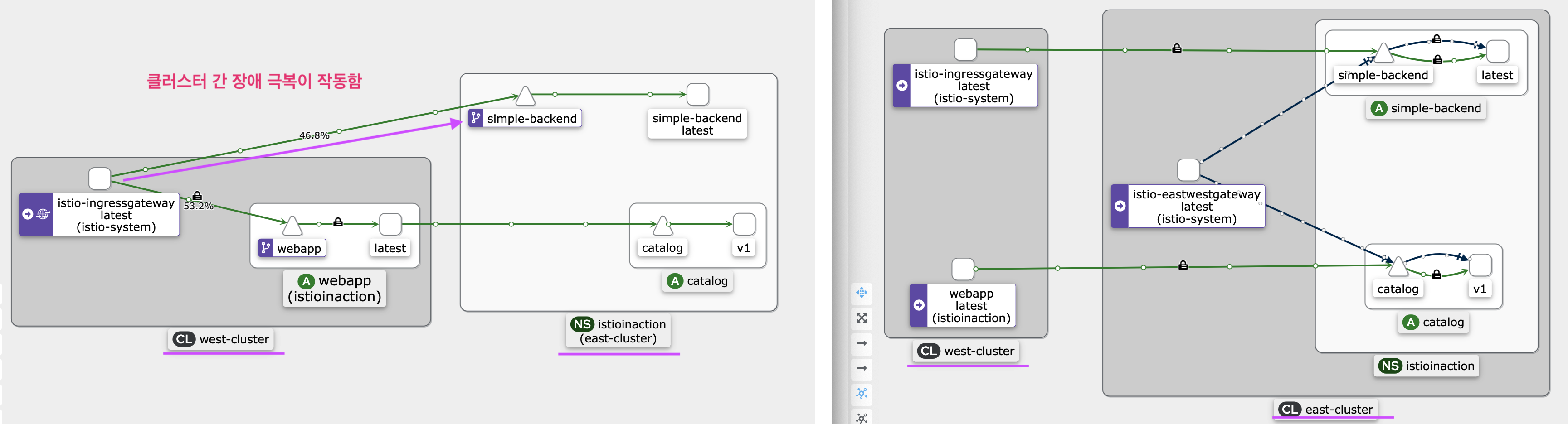Click virtual service icon on webapp label
Viewport: 1568px width, 424px height.
tap(265, 248)
